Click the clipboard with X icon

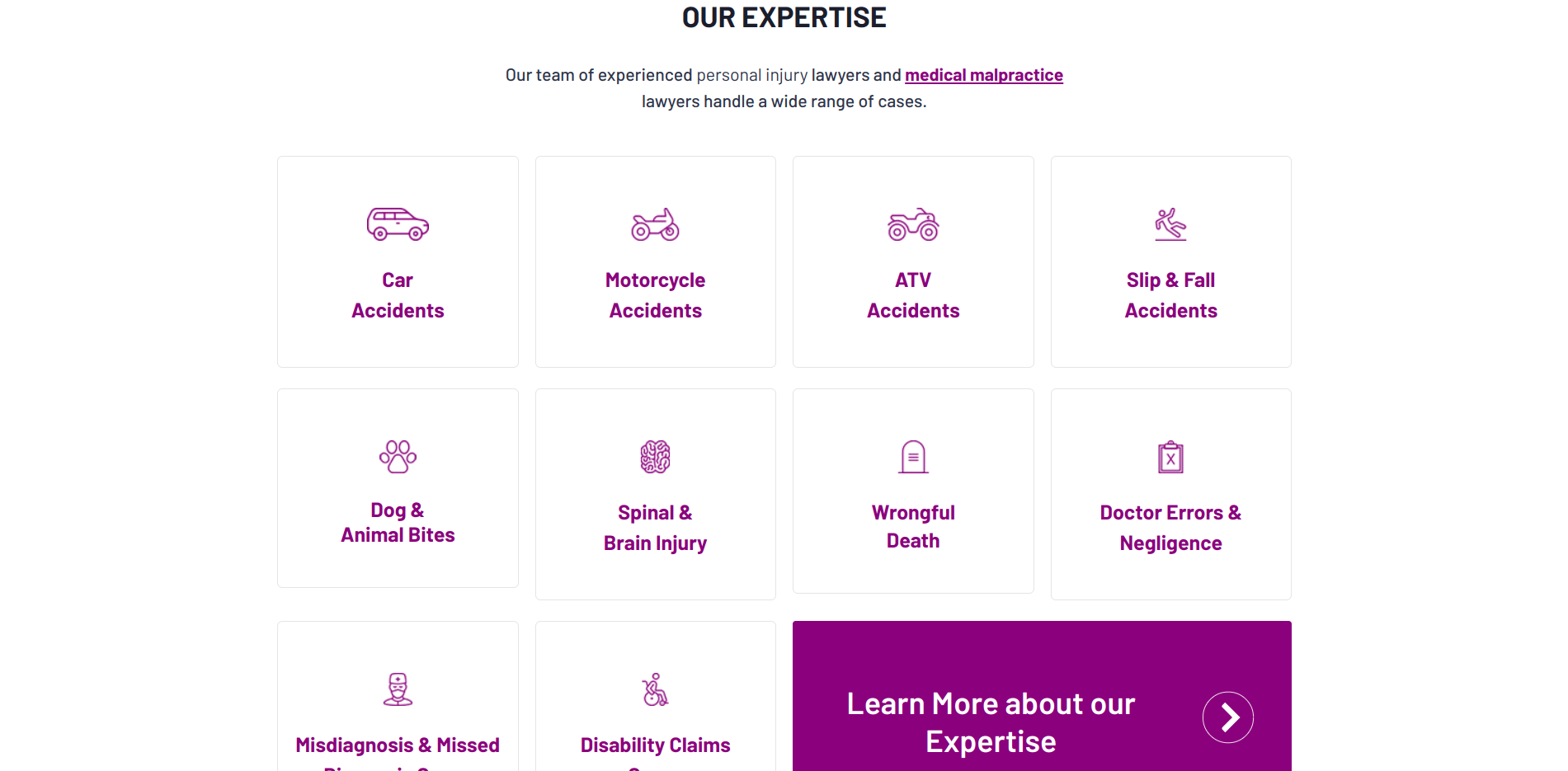pyautogui.click(x=1170, y=457)
